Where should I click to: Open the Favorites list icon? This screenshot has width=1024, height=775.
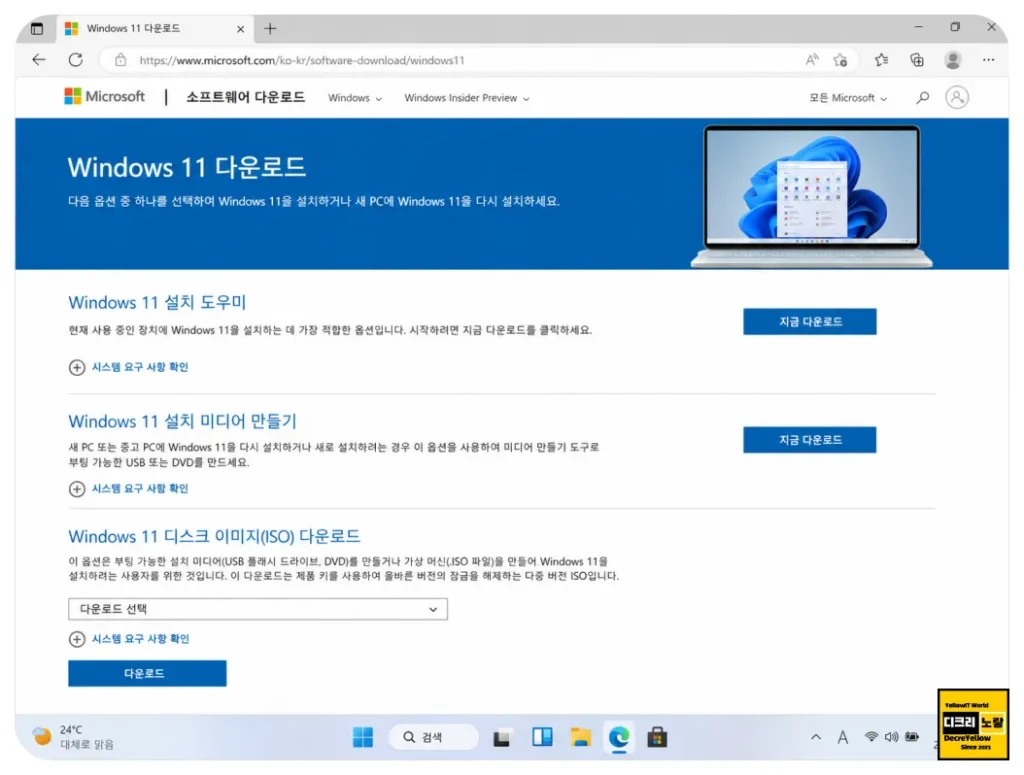pos(881,60)
